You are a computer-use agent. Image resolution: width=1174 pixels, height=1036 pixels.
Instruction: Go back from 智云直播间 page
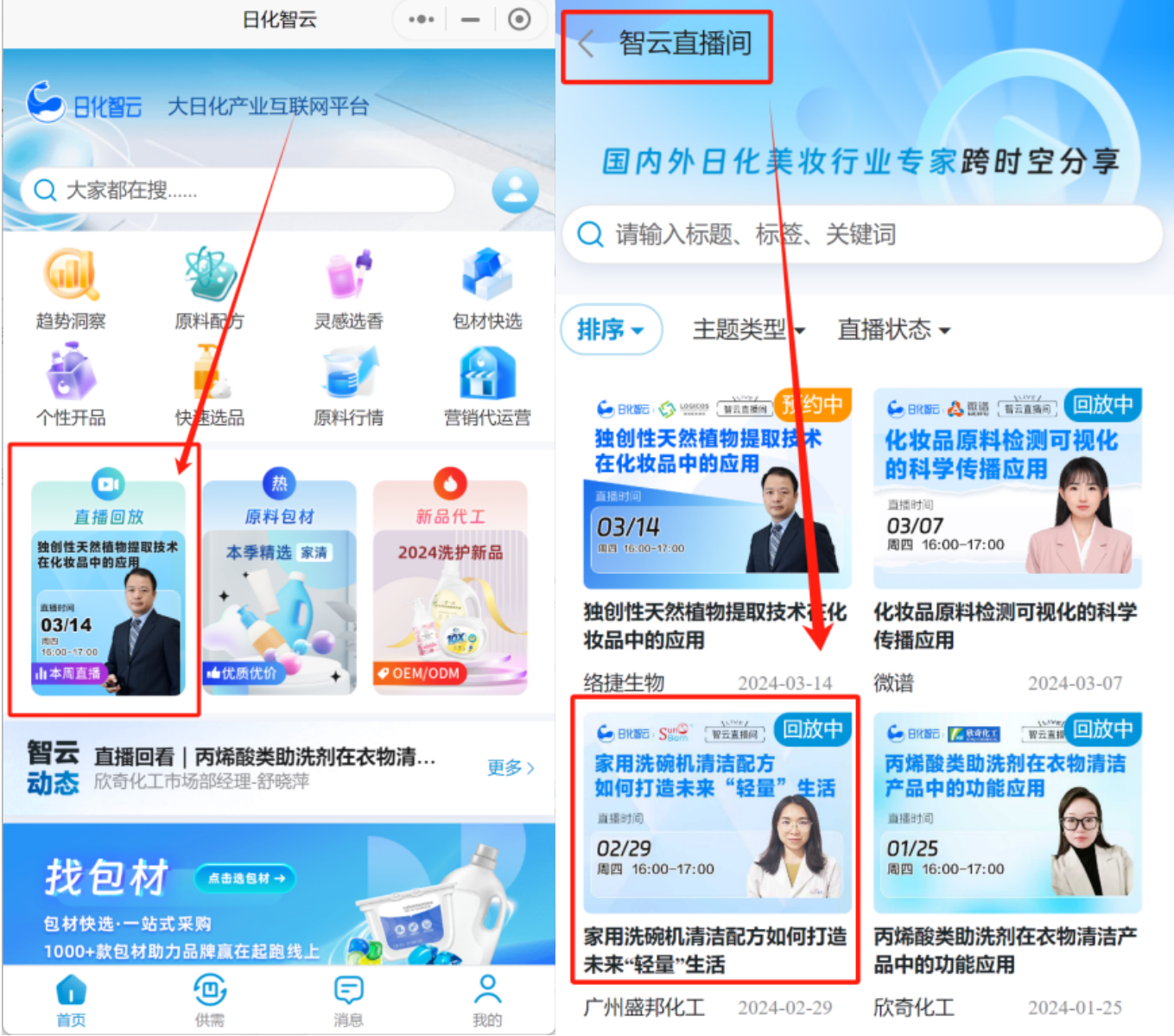coord(587,43)
